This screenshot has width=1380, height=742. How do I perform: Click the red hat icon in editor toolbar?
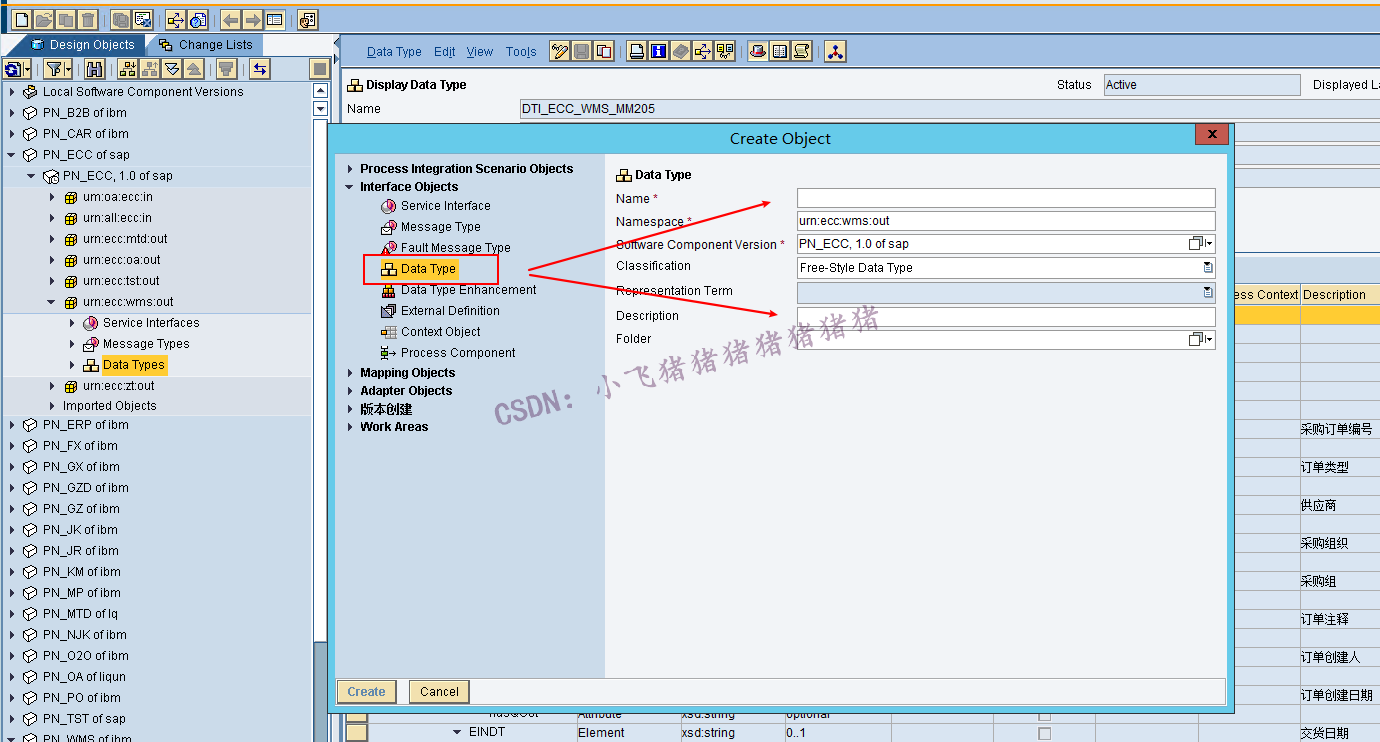[758, 52]
